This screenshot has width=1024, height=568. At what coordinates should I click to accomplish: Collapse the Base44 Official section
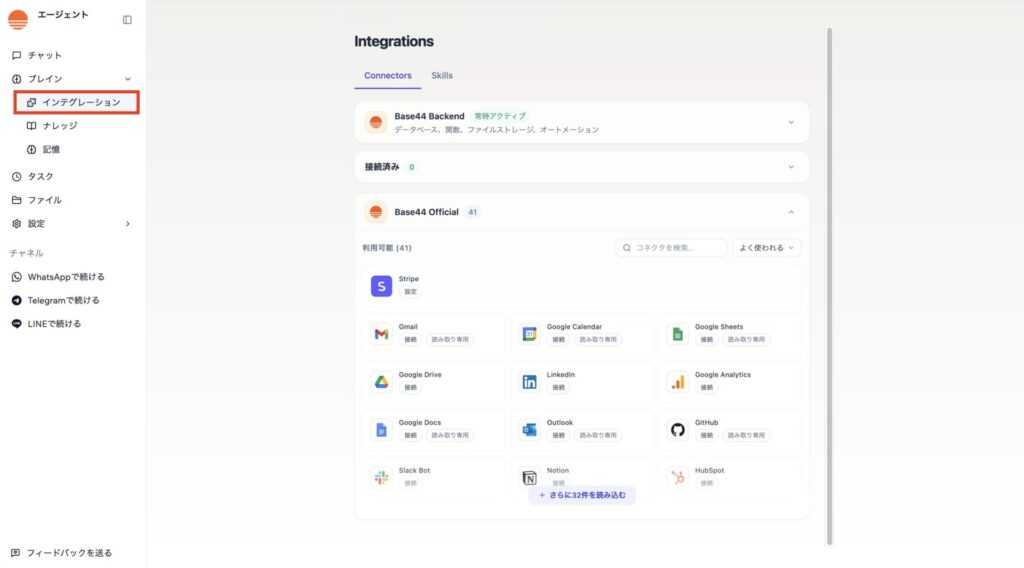[x=791, y=212]
